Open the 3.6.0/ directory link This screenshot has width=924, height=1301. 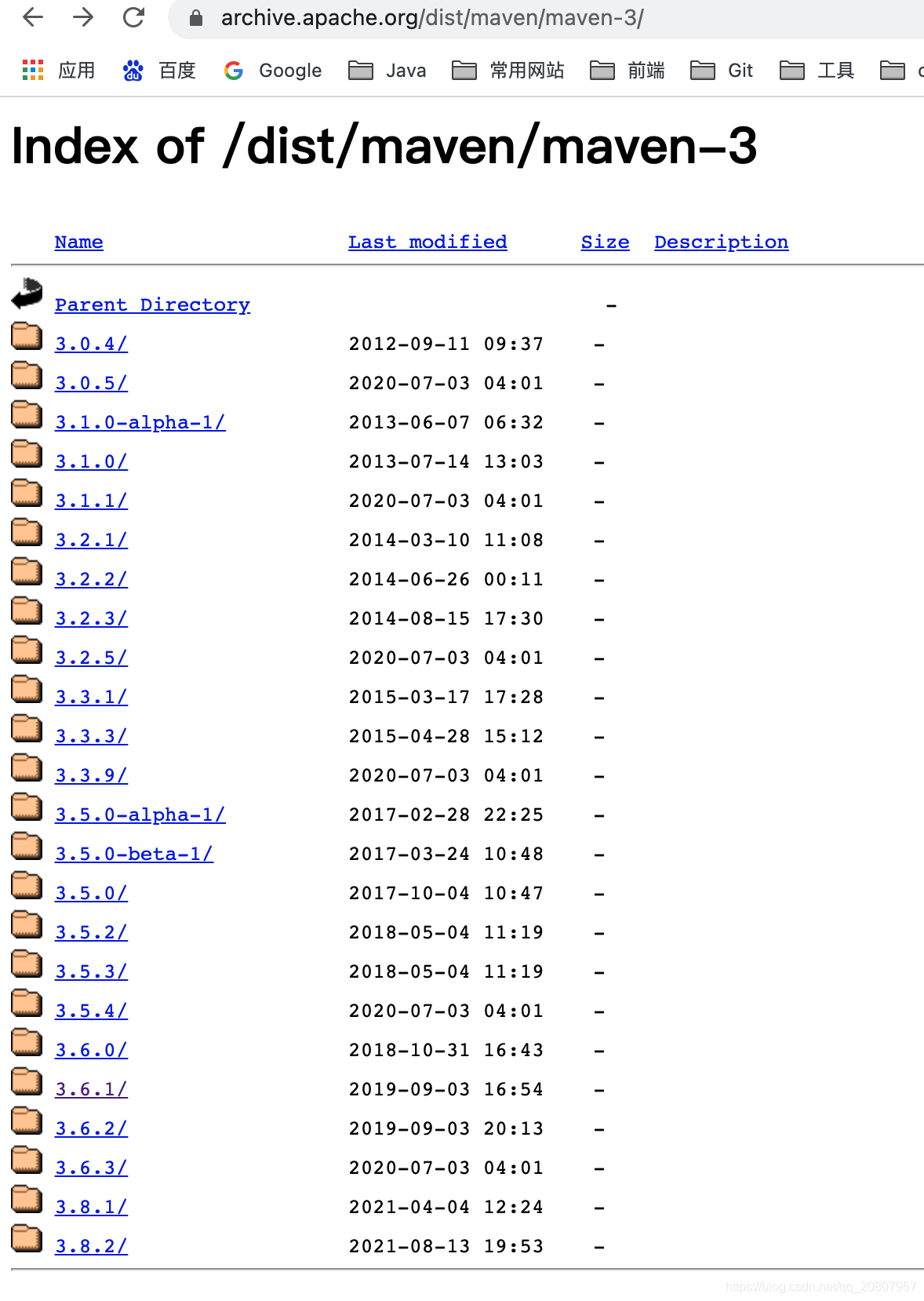click(x=91, y=1050)
